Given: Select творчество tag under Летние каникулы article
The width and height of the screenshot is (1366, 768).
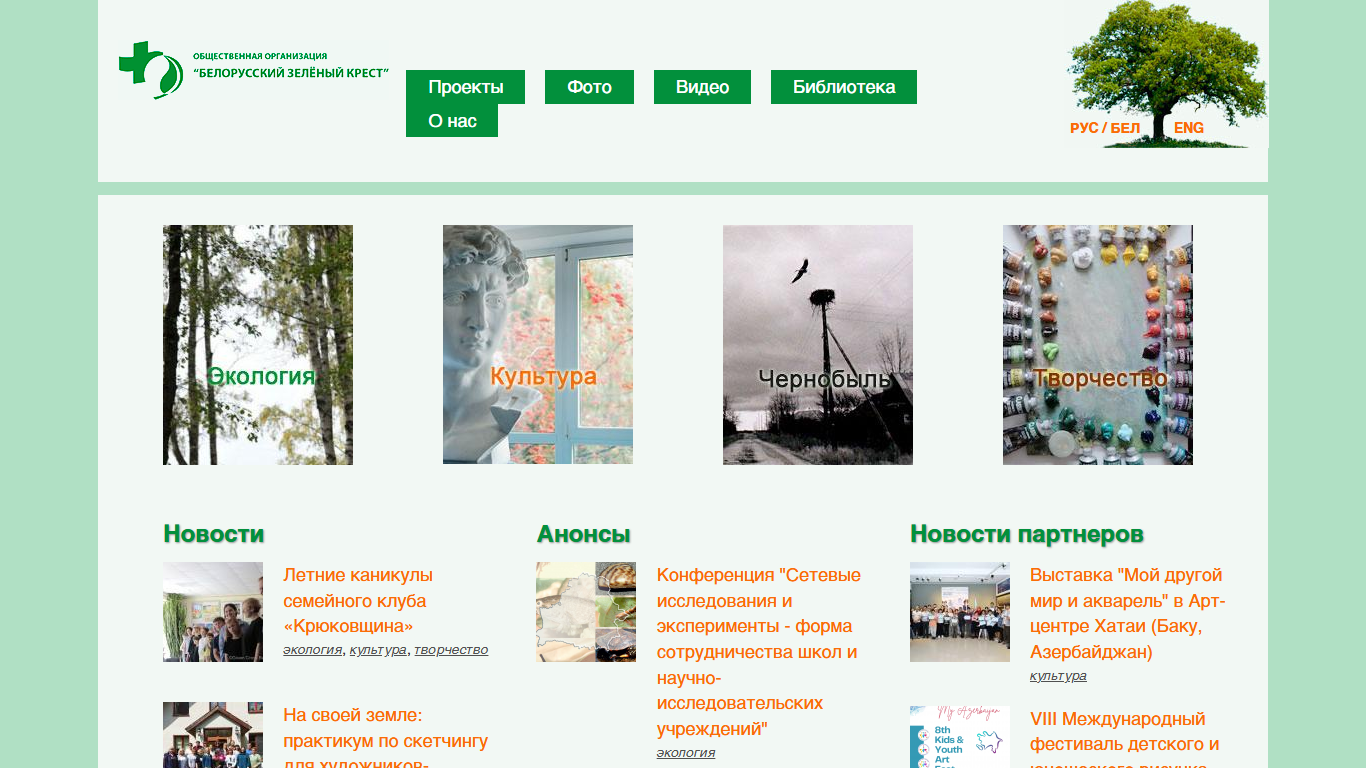Looking at the screenshot, I should (x=451, y=650).
